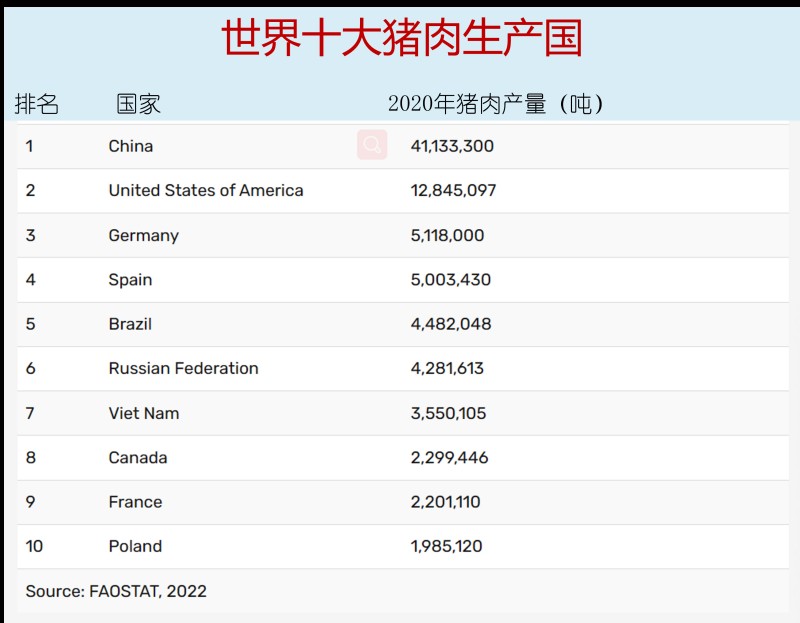Select the Germany country name
This screenshot has height=623, width=800.
143,235
